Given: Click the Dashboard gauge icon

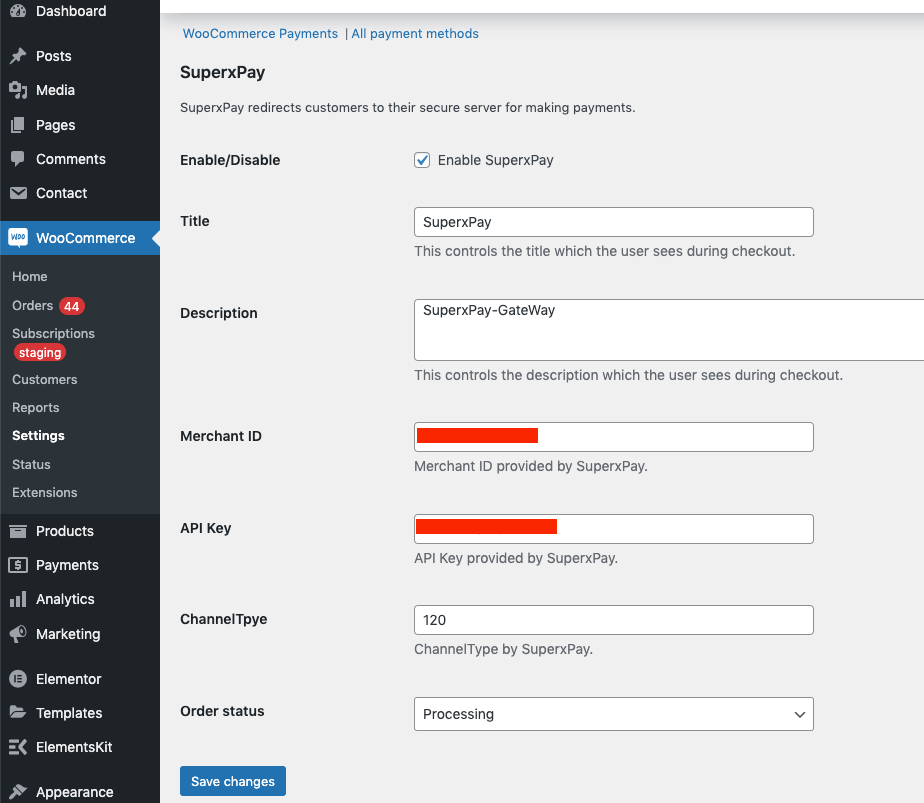Looking at the screenshot, I should (x=18, y=11).
